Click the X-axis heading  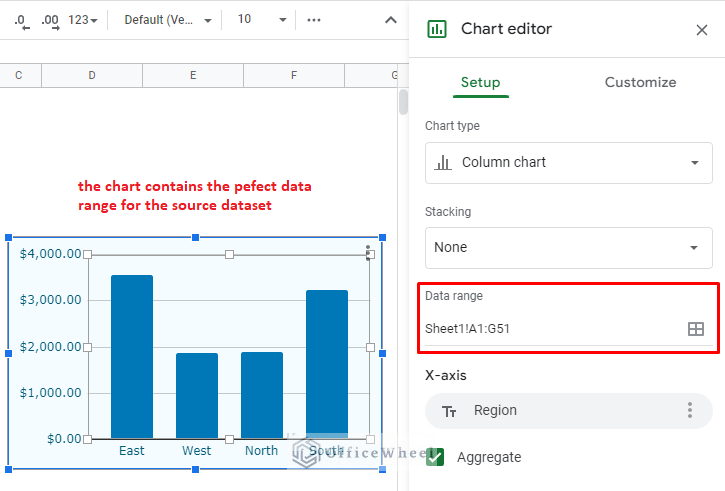[x=446, y=375]
